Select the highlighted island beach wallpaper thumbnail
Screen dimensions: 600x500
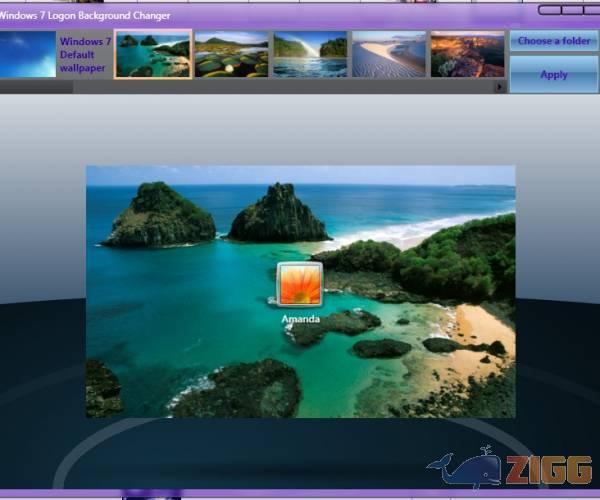click(x=153, y=54)
